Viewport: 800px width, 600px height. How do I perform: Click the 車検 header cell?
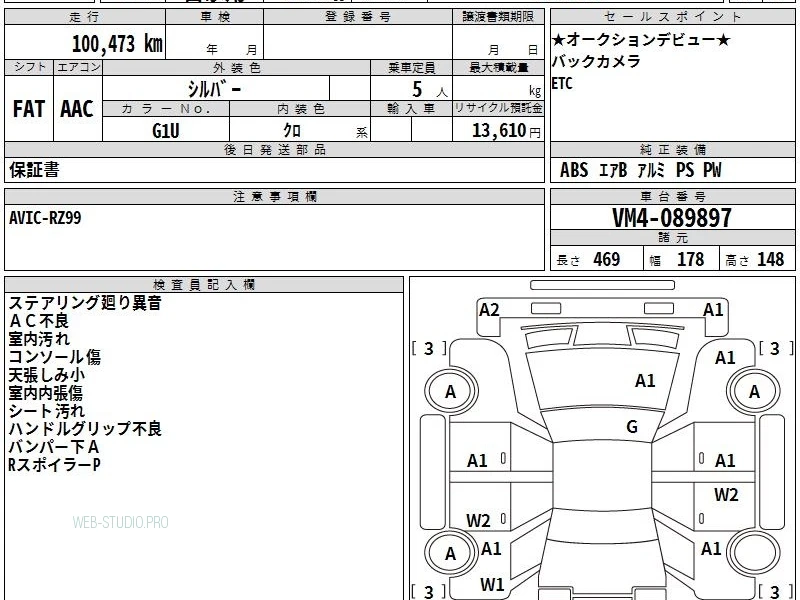215,17
